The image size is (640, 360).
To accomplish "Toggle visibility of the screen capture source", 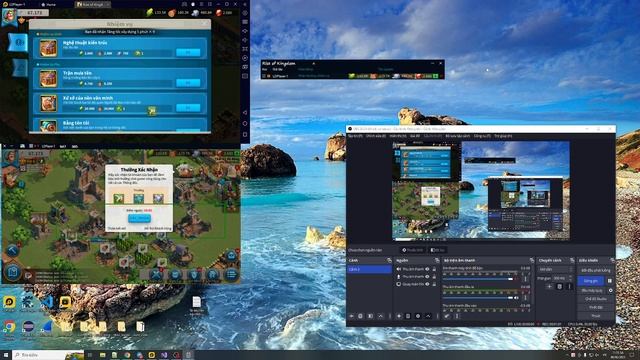I will [x=427, y=284].
